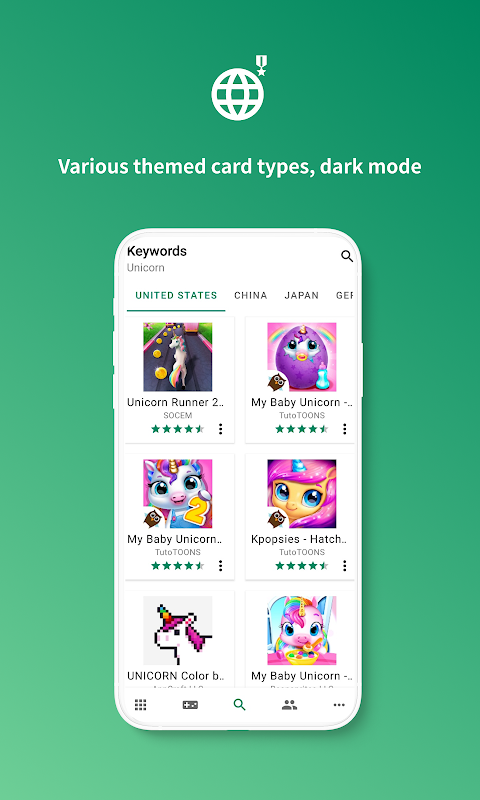This screenshot has width=480, height=800.
Task: Open the apps grid bottom navigation icon
Action: pyautogui.click(x=140, y=705)
